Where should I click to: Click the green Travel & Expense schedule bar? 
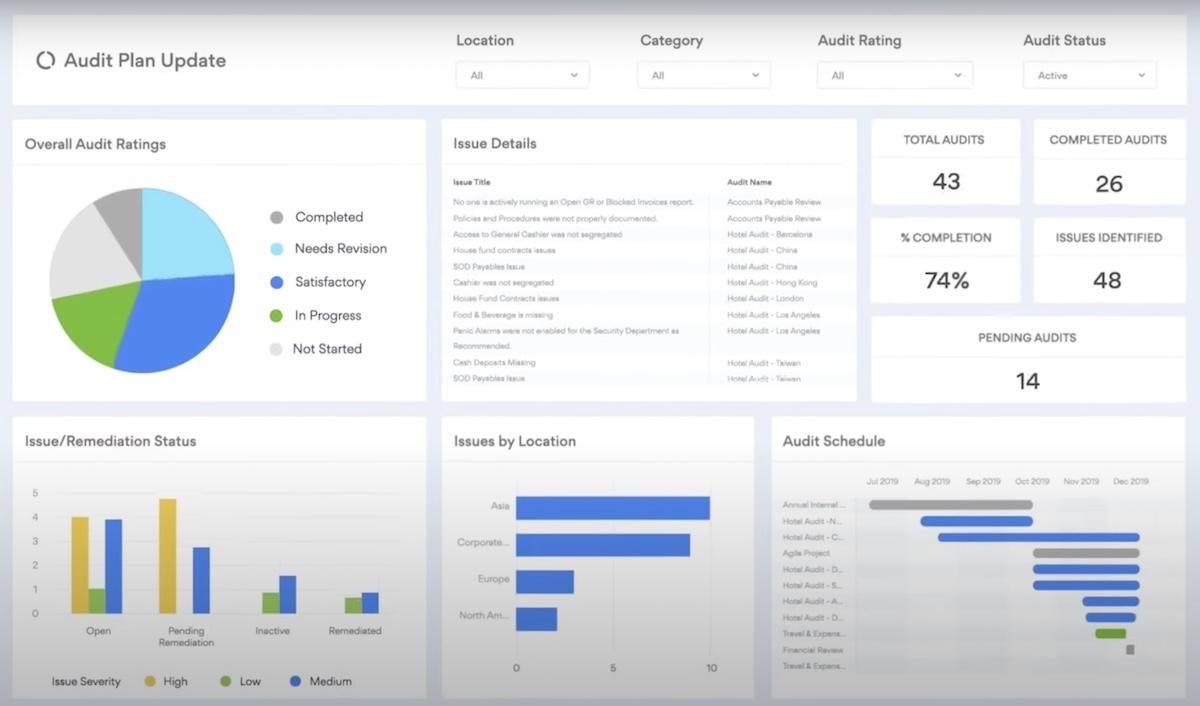click(x=1111, y=633)
